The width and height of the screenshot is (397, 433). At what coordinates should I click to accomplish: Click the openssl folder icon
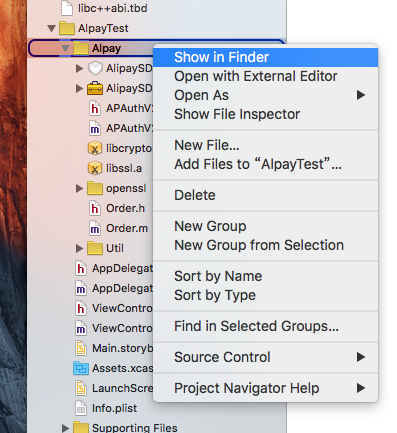95,188
